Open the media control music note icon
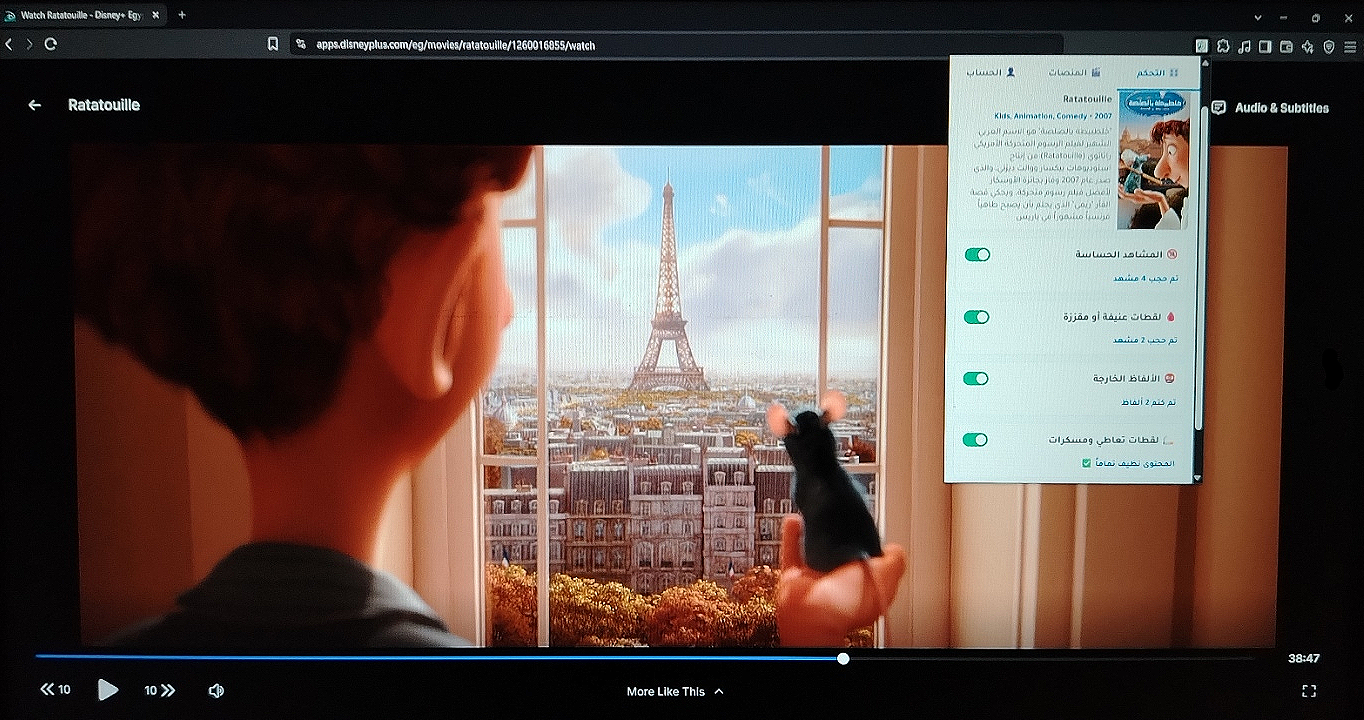 tap(1244, 46)
